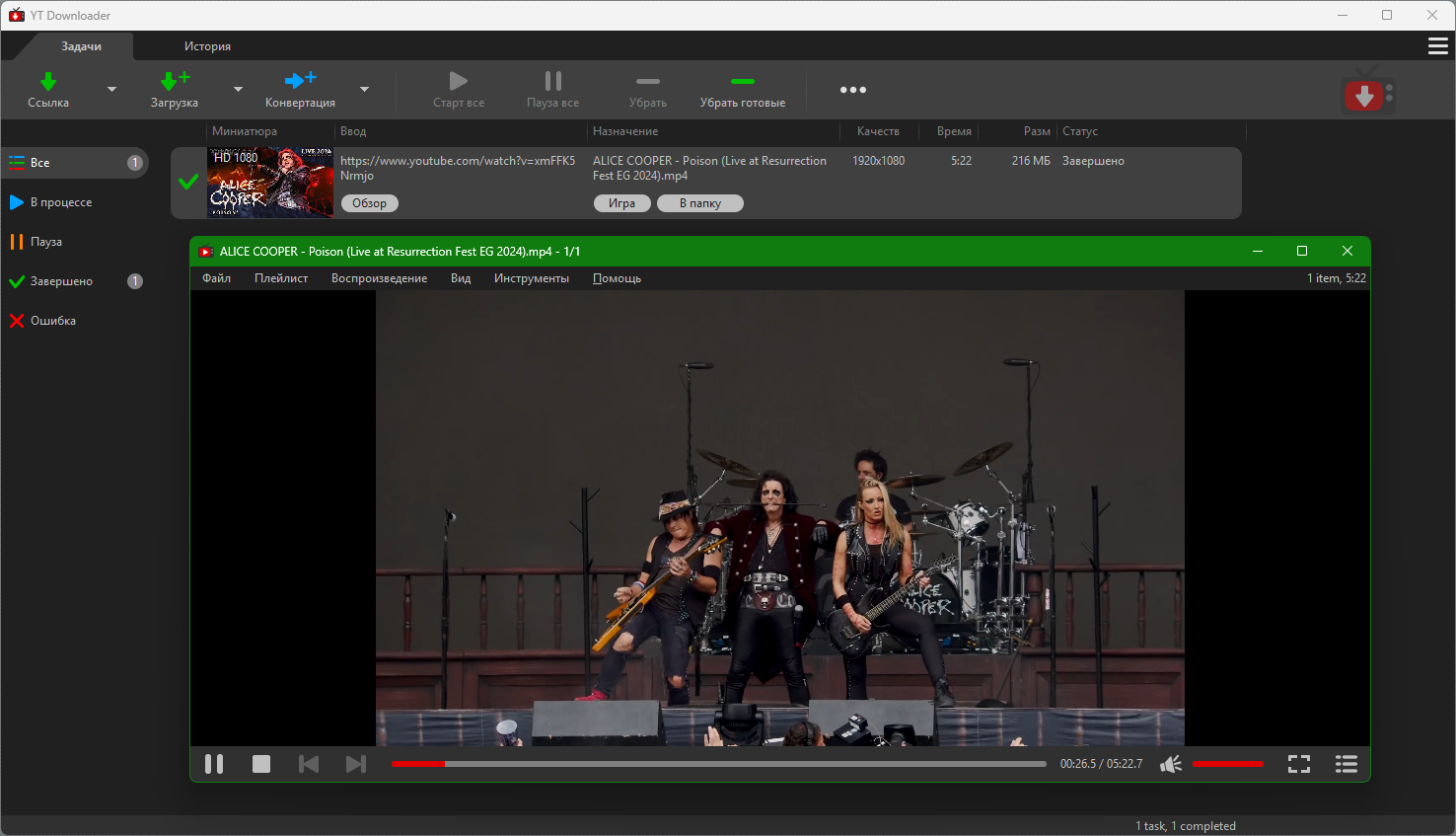
Task: Click the Alice Cooper video thumbnail
Action: point(270,183)
